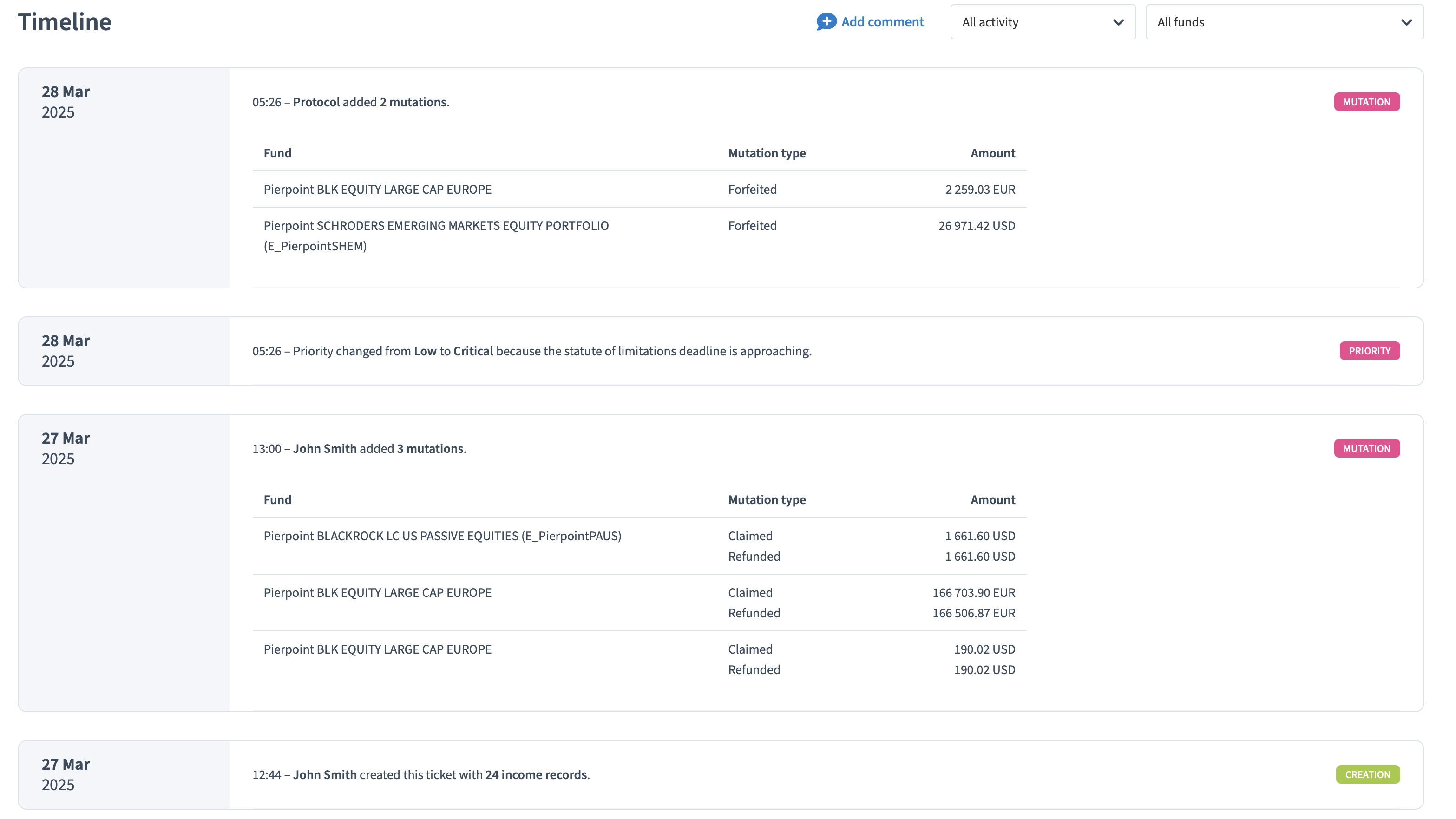Click the Mutation type header in first table
Viewport: 1456px width, 819px height.
coord(767,153)
